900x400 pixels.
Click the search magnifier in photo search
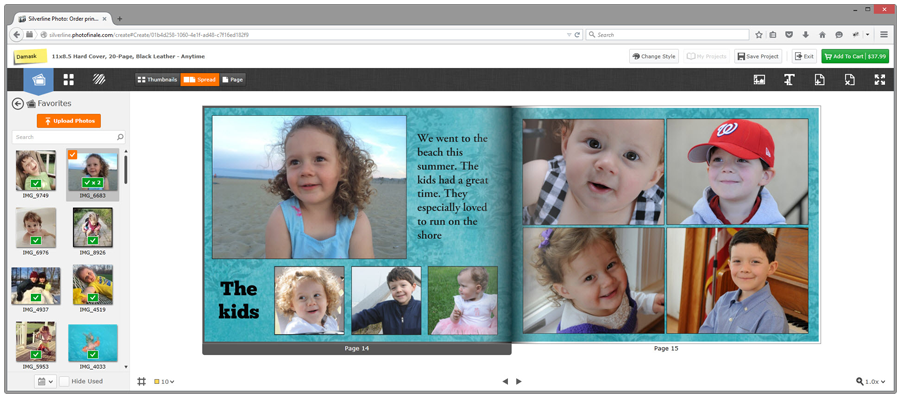coord(120,137)
